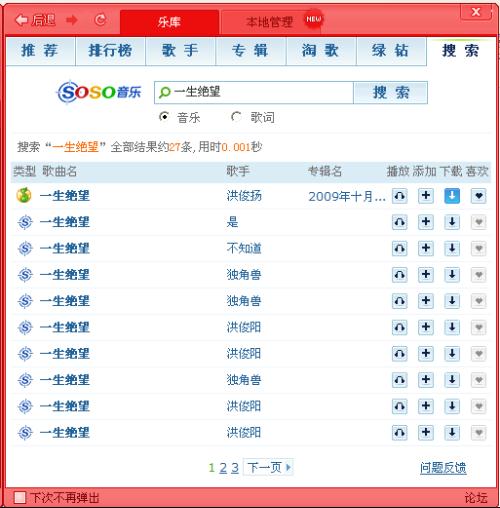
Task: Click the heart icon in 不知道 row
Action: point(478,248)
